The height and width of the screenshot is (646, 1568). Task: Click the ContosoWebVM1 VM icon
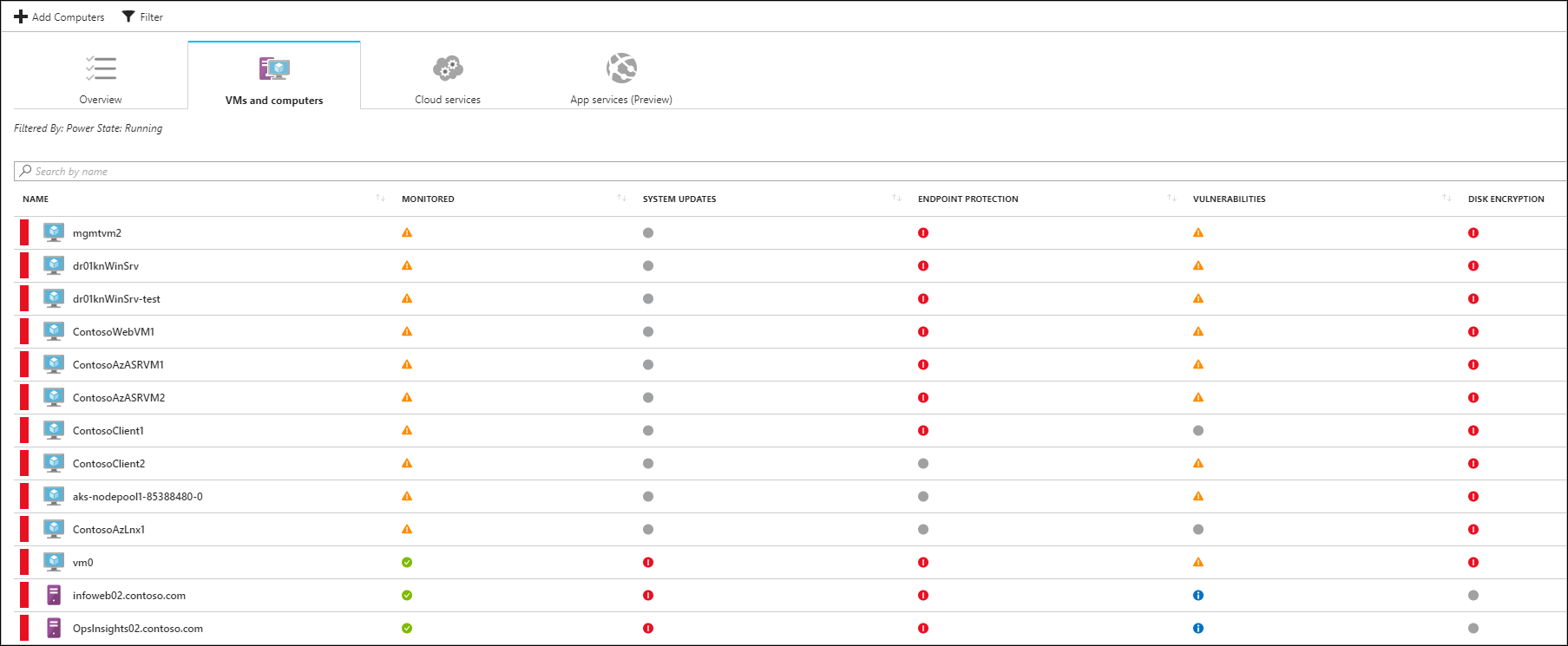click(x=54, y=331)
